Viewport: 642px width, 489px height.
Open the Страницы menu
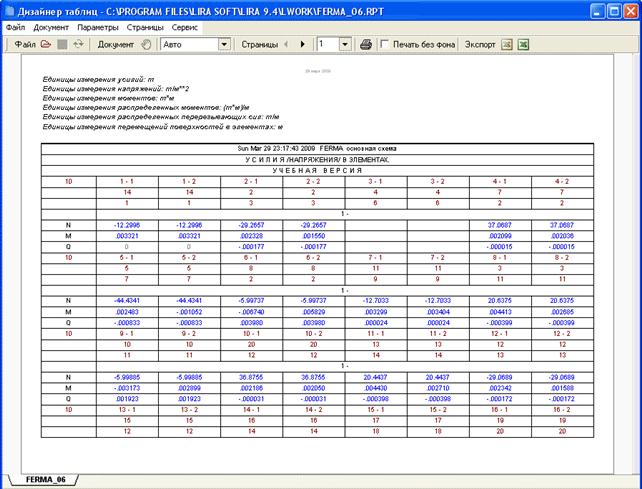(145, 27)
